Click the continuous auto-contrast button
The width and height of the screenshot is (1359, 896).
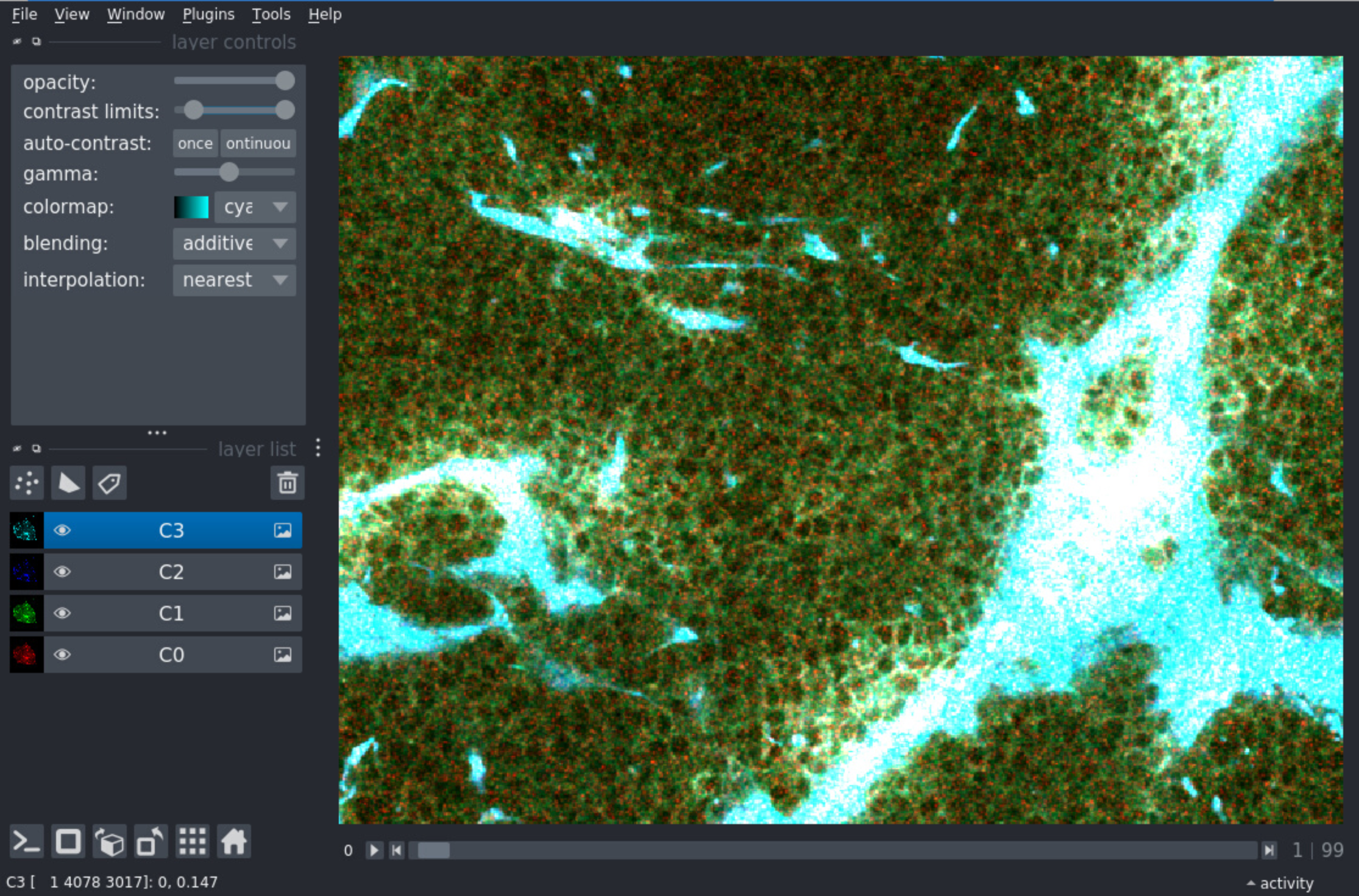click(258, 143)
